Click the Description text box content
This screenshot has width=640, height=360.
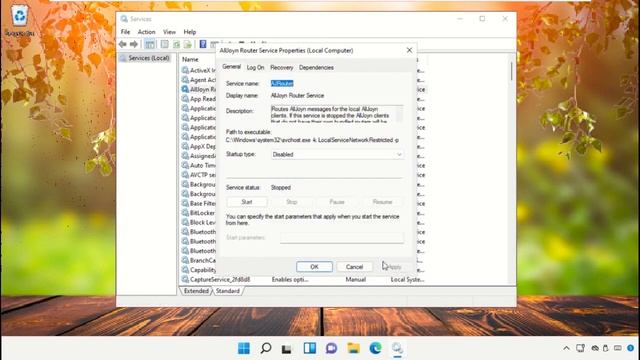click(333, 113)
